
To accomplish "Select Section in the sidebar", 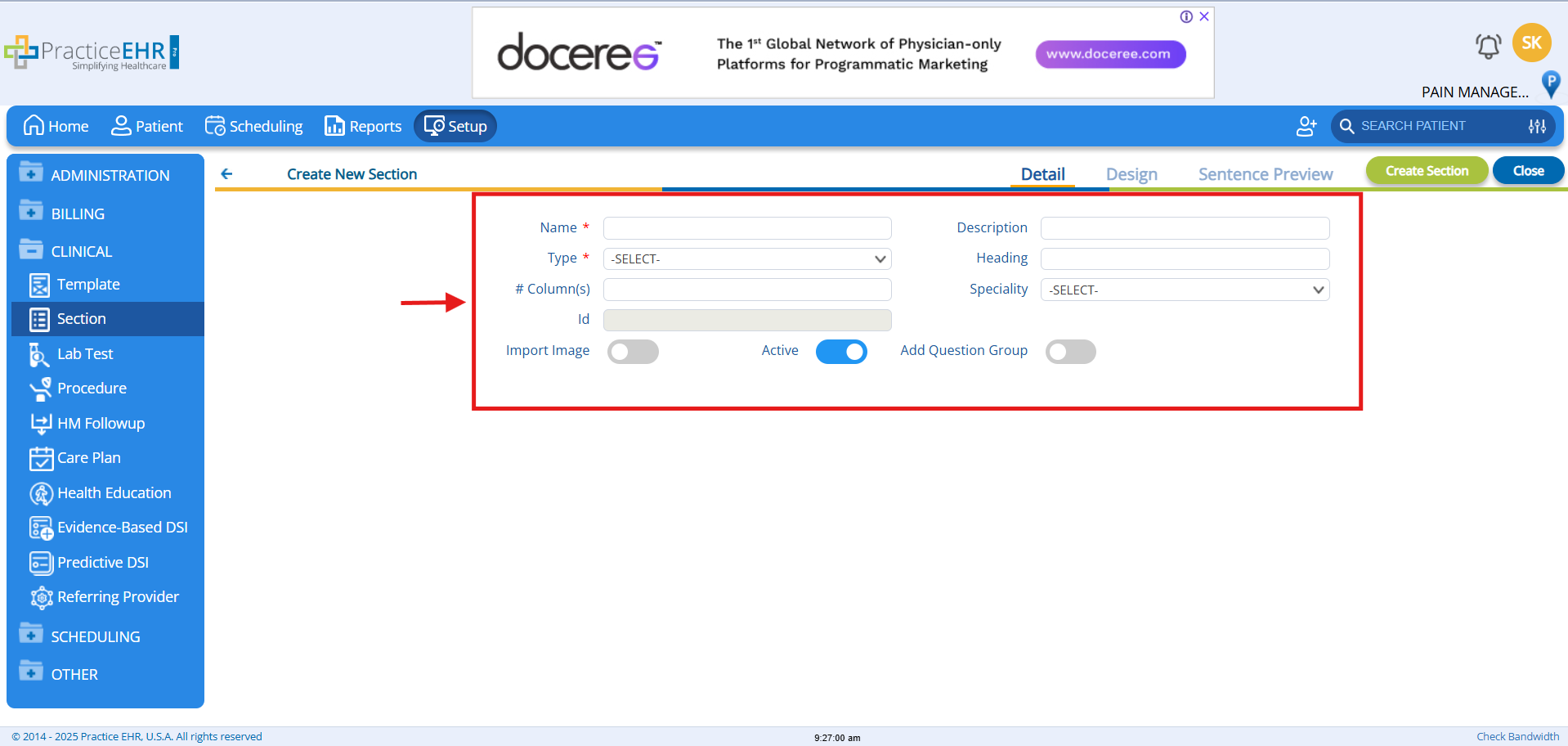I will click(108, 319).
